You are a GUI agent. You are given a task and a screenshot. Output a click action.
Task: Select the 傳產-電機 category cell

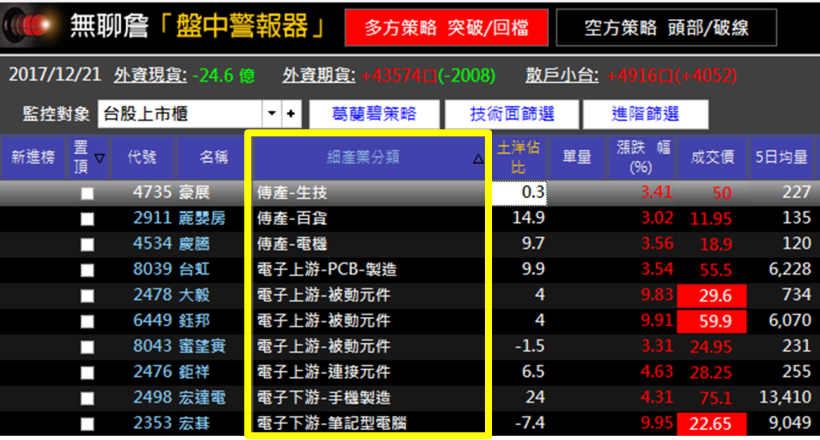(x=368, y=244)
